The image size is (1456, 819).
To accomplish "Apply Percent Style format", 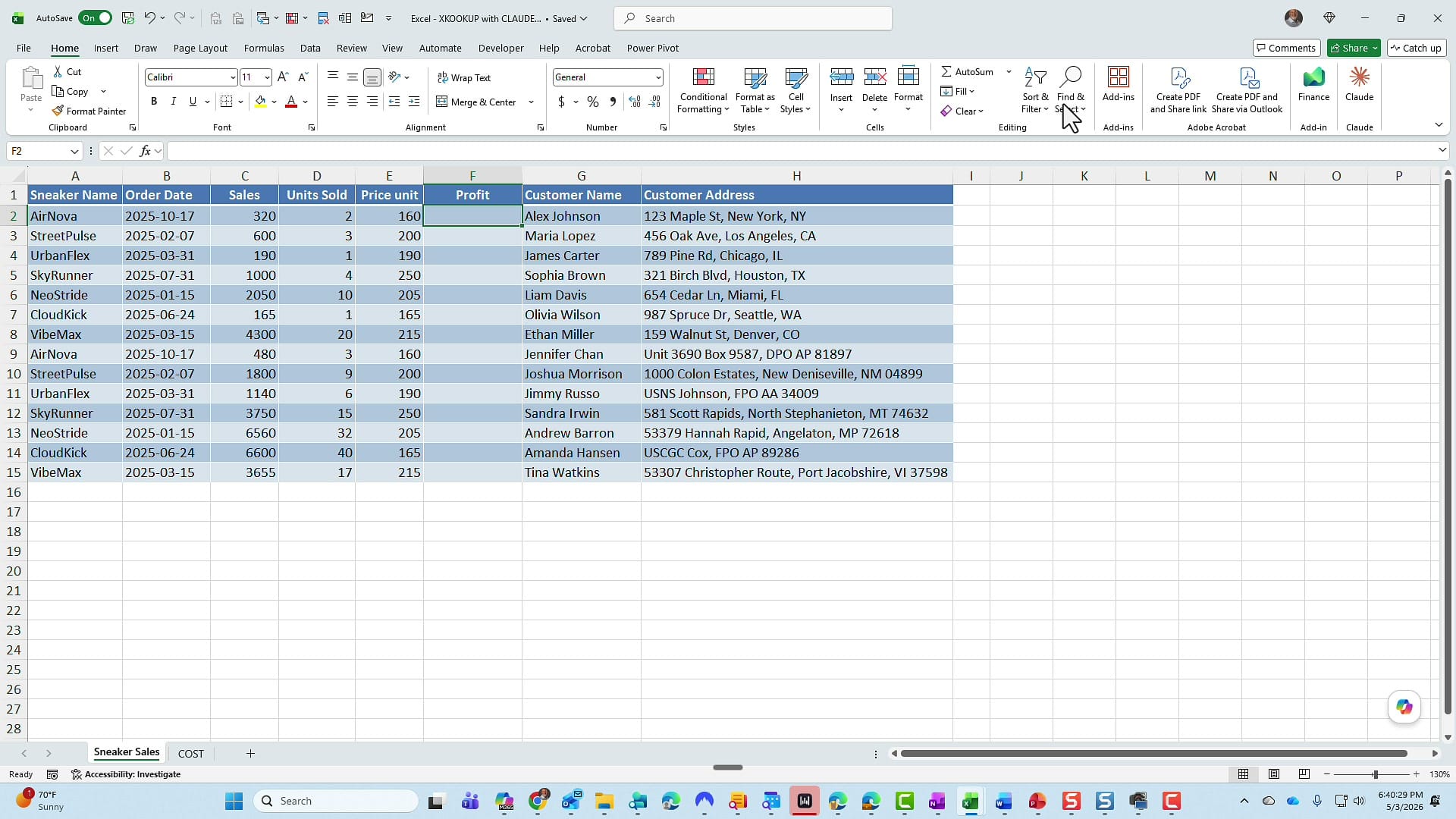I will coord(593,102).
